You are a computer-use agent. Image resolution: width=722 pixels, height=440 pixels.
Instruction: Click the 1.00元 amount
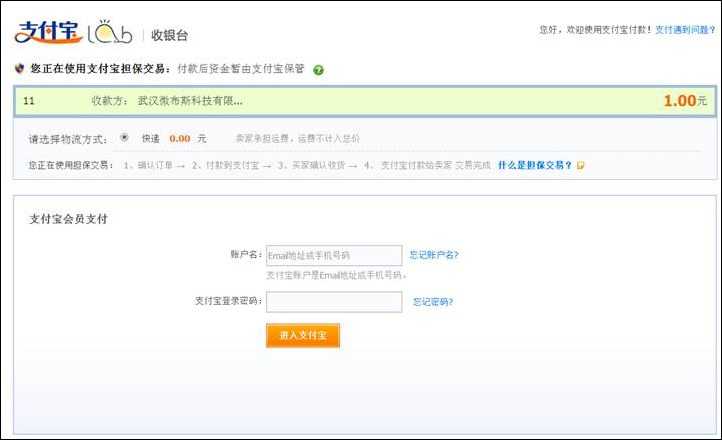click(x=685, y=100)
